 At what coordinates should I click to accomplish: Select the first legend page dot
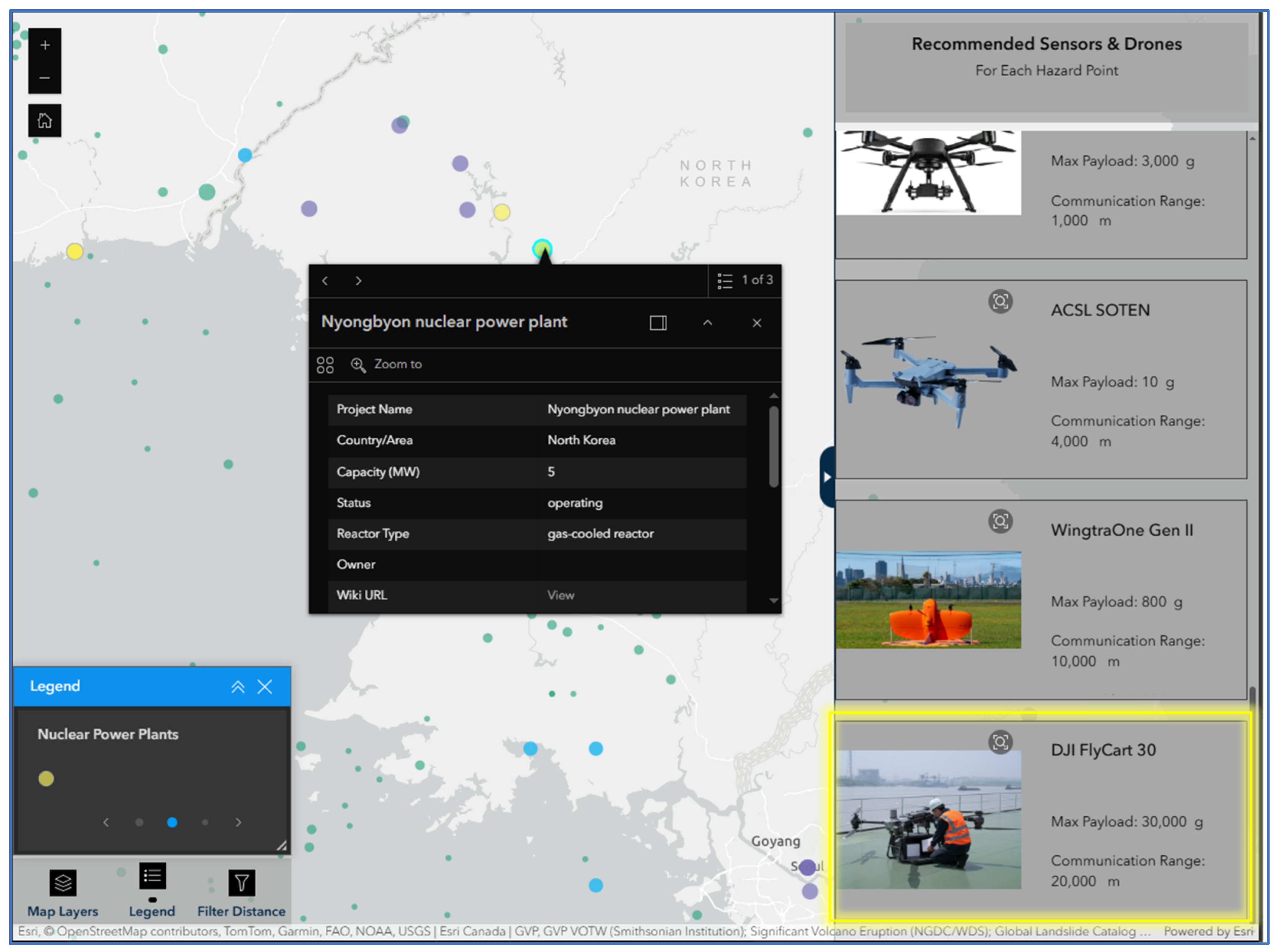(139, 822)
